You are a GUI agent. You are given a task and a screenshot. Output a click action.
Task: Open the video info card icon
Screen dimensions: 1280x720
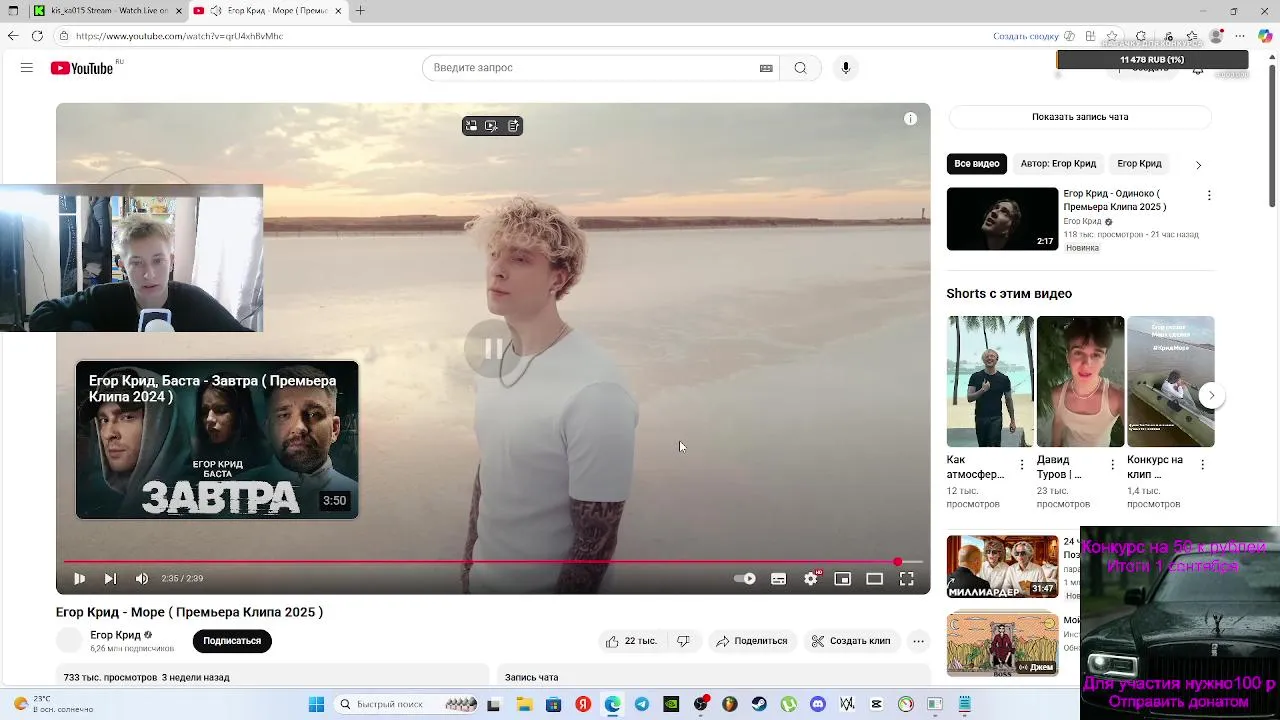pos(910,119)
